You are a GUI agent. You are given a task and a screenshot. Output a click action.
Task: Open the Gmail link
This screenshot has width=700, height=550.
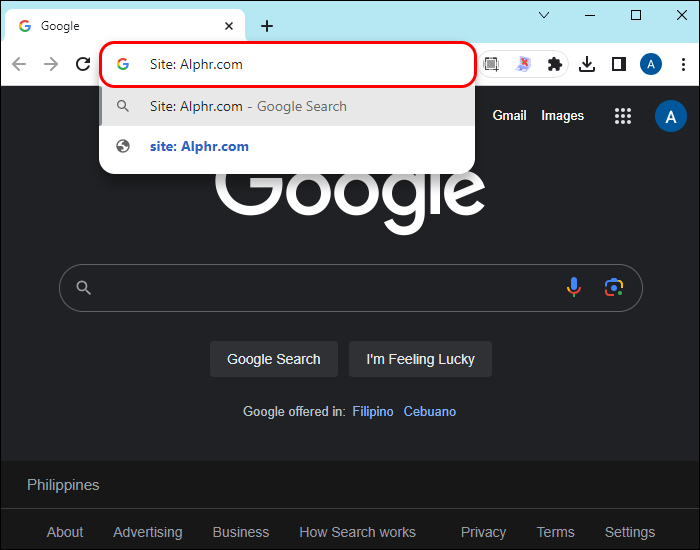tap(509, 116)
